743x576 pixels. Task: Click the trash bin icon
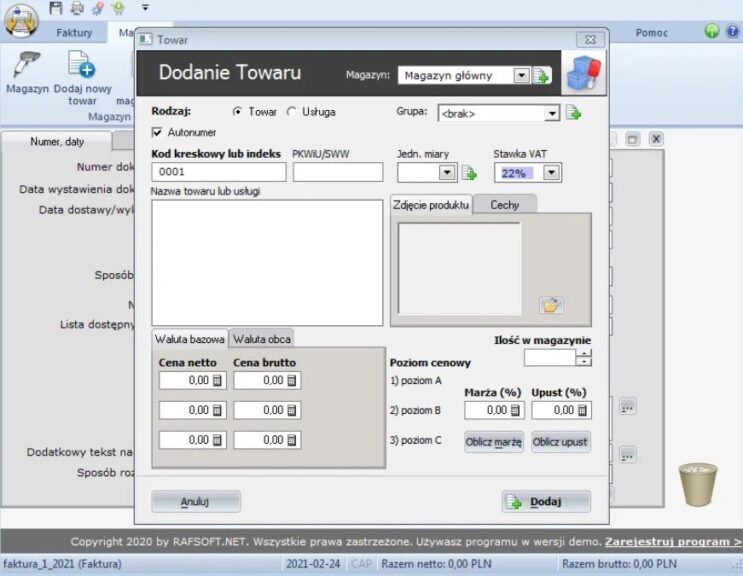[698, 485]
